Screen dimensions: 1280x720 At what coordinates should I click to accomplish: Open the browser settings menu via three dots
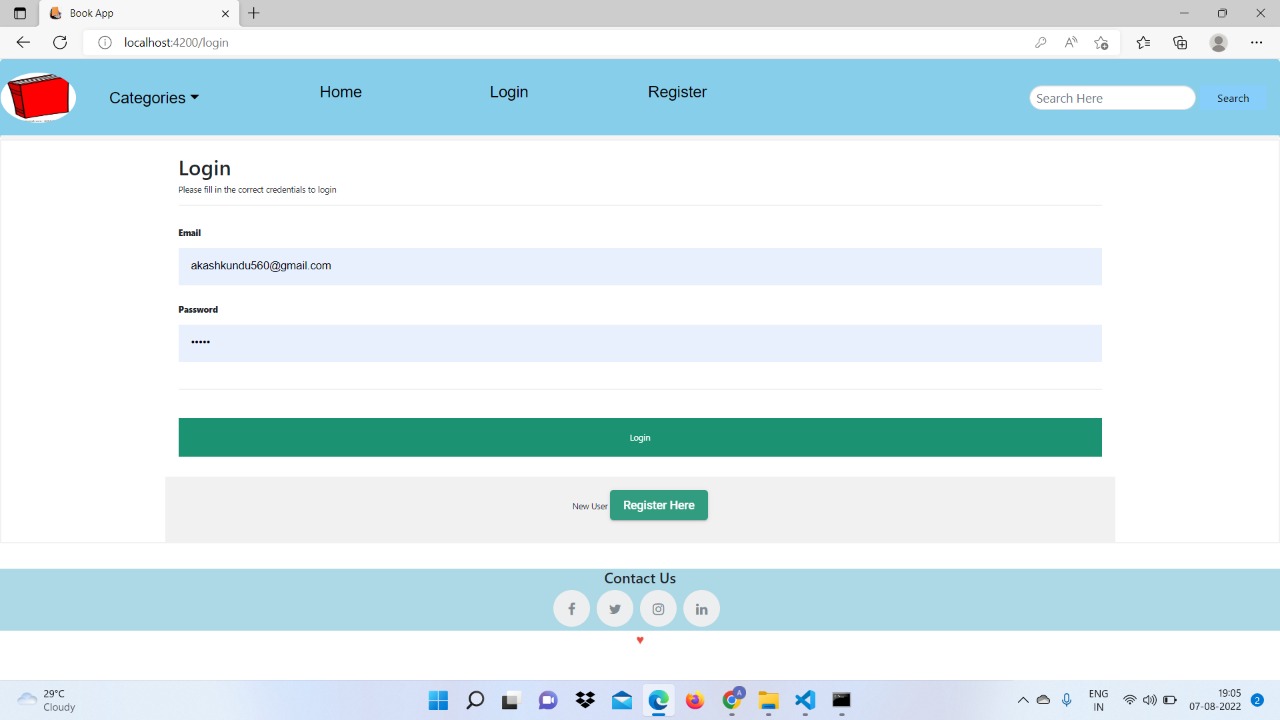[1257, 42]
